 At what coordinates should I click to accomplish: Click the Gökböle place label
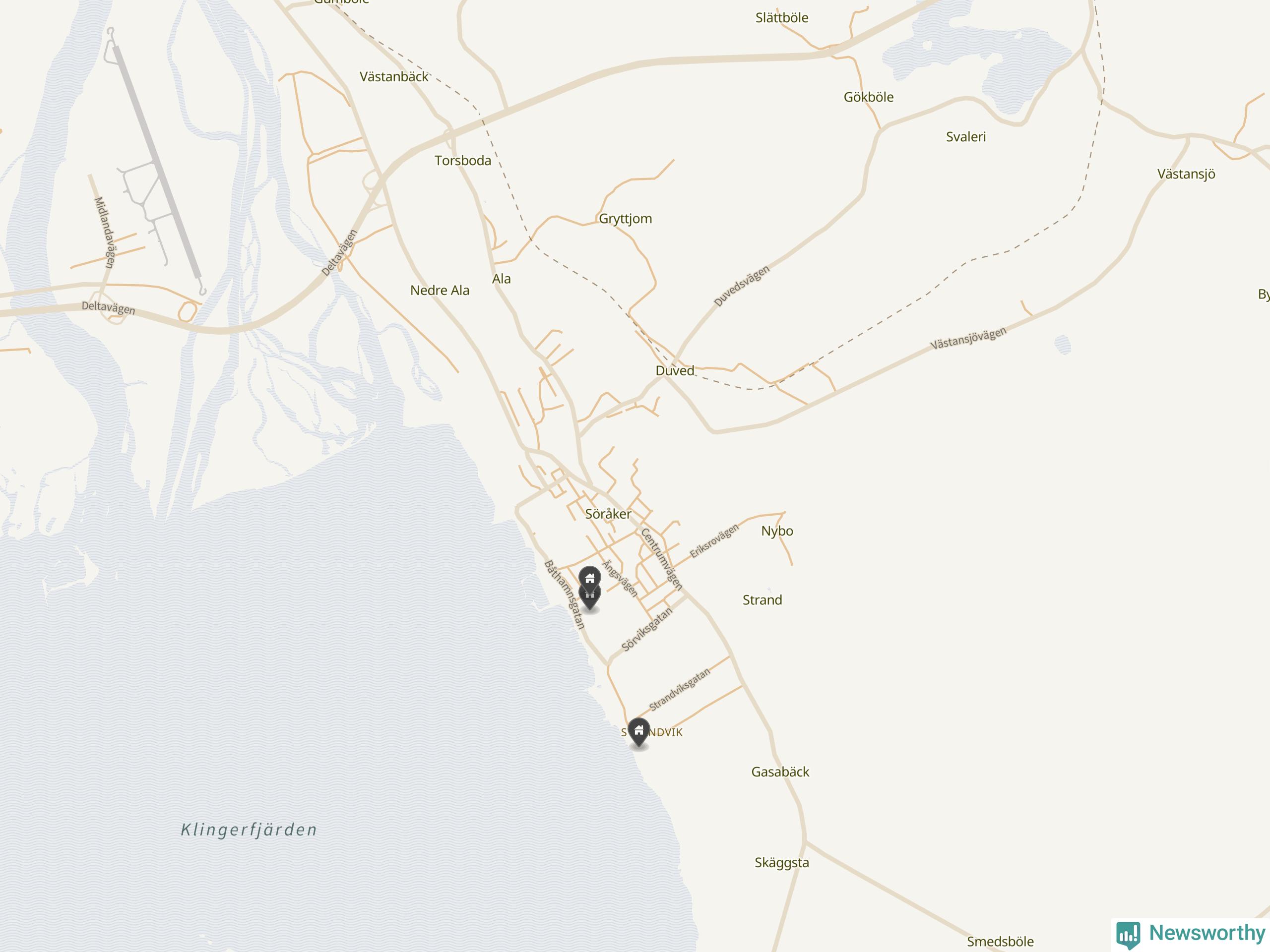click(868, 97)
